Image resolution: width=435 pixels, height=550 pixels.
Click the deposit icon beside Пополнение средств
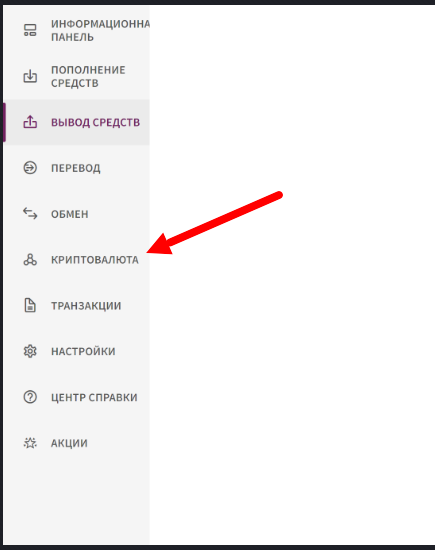pos(30,76)
